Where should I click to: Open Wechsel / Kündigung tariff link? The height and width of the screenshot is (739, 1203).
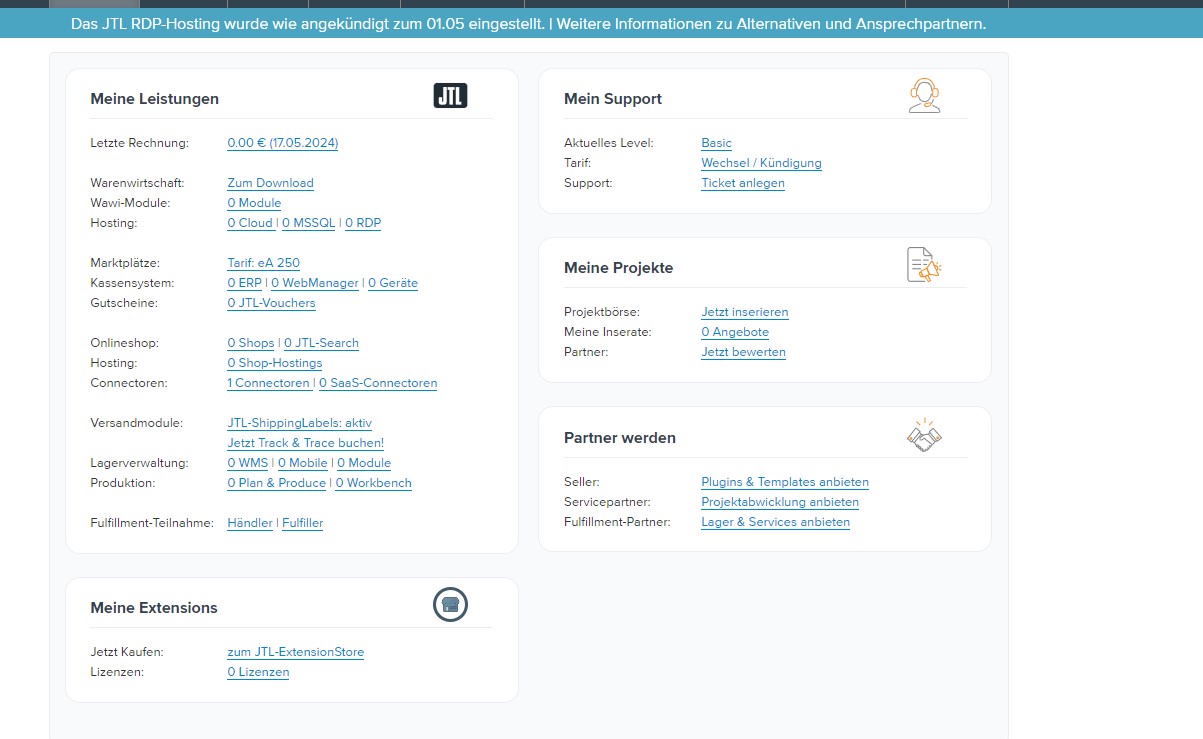pyautogui.click(x=762, y=163)
